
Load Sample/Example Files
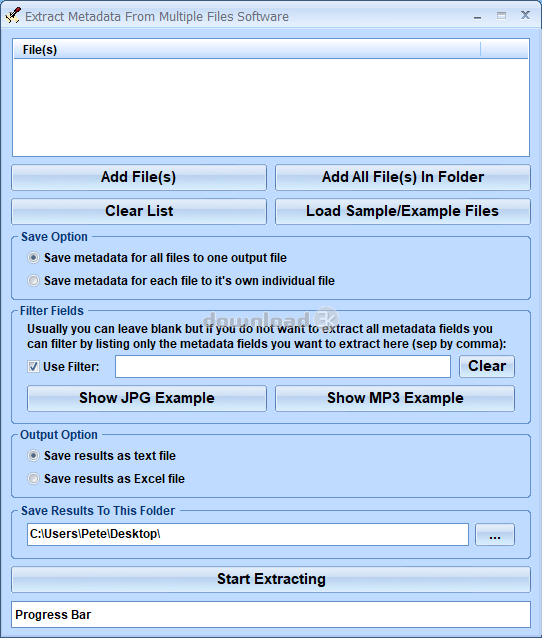[x=403, y=211]
